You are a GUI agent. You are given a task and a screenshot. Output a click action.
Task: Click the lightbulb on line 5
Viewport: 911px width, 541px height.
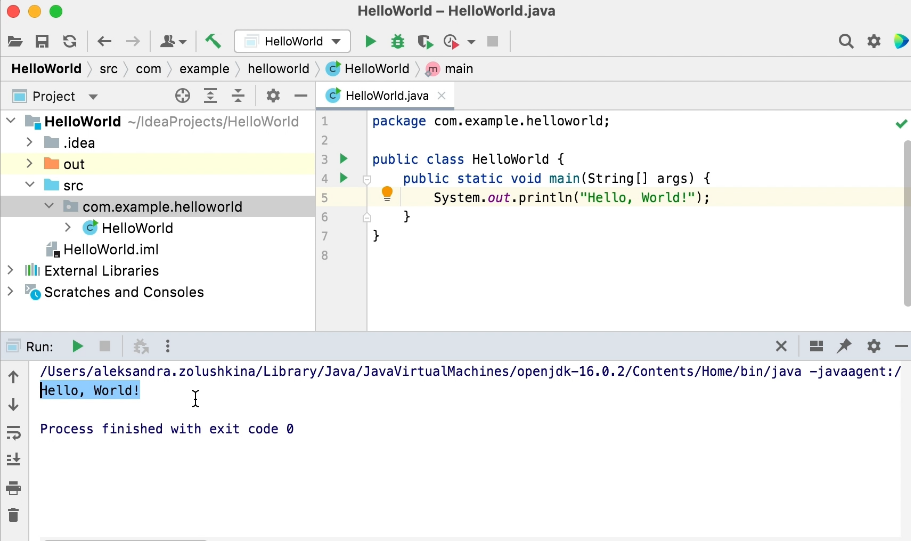tap(387, 196)
